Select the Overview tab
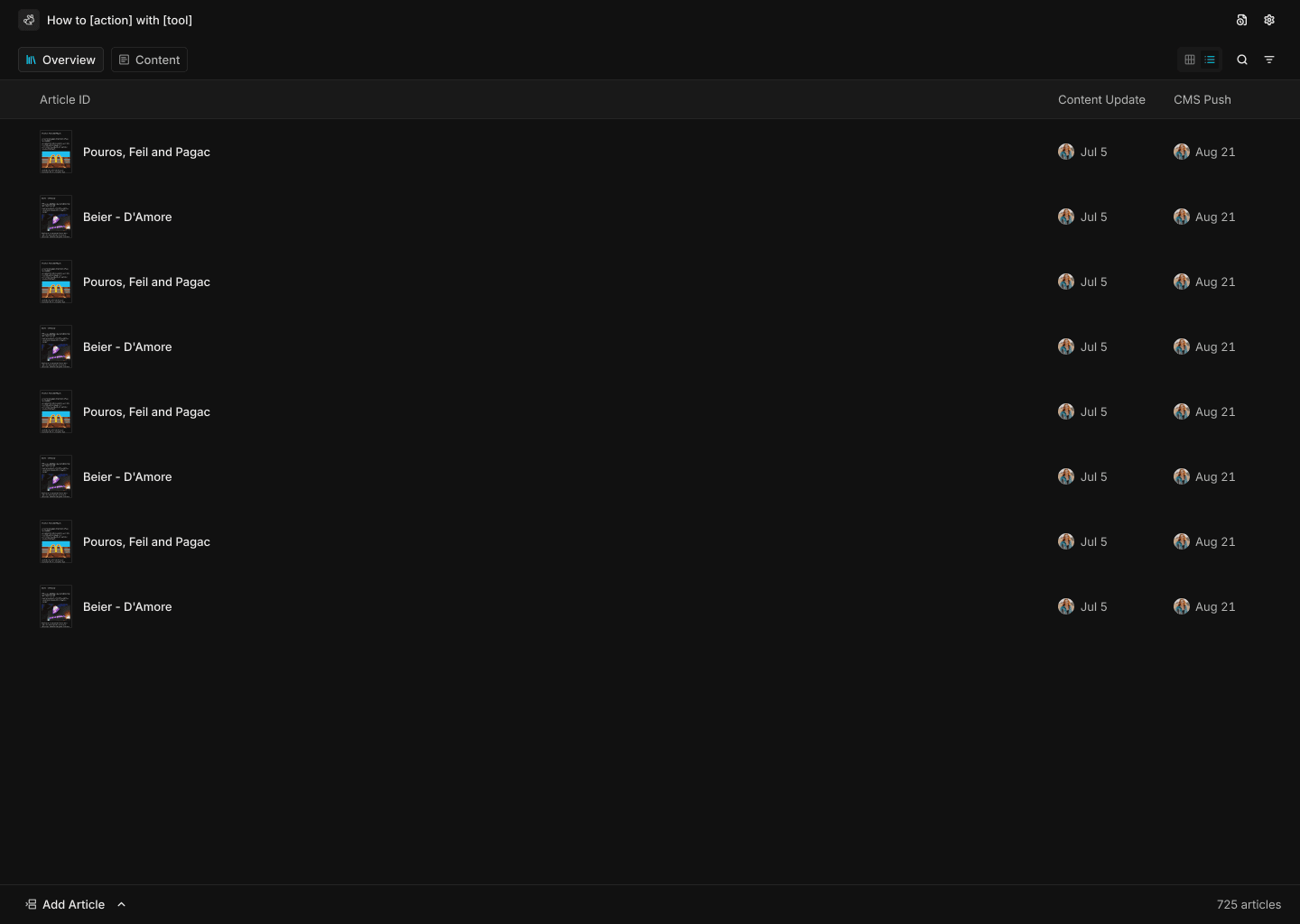Viewport: 1300px width, 924px height. [60, 60]
